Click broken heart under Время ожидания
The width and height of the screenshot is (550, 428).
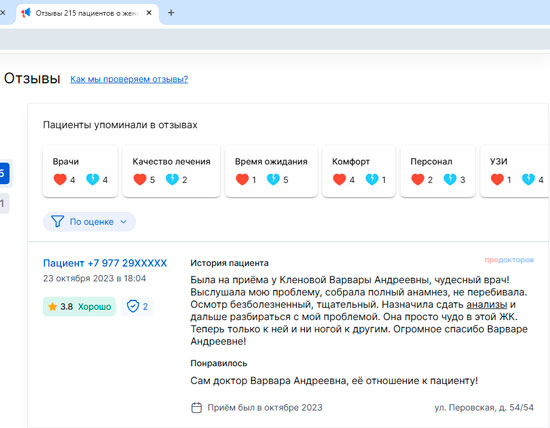(x=273, y=179)
